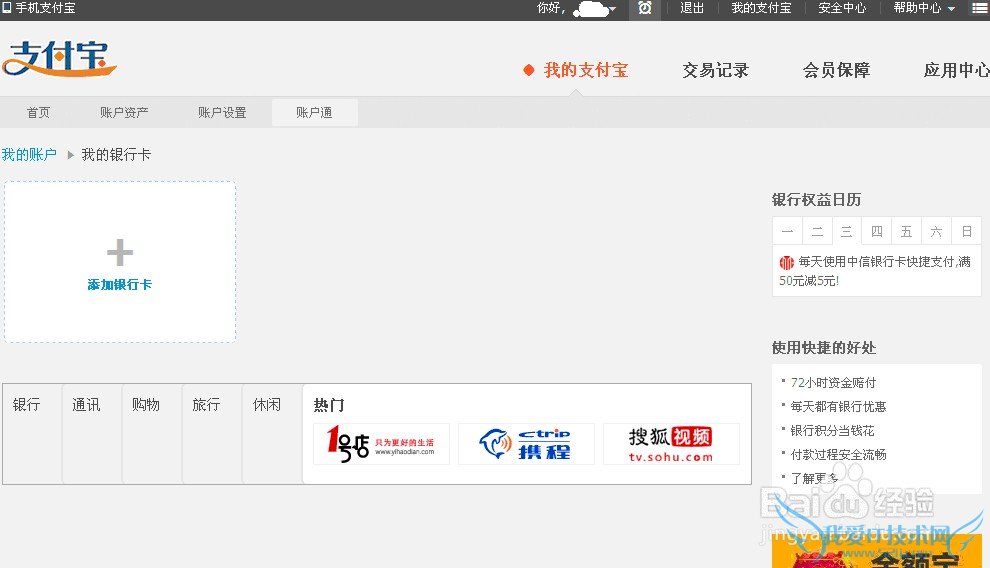Click the mobile phone icon beside 手机支付宝
Image resolution: width=990 pixels, height=568 pixels.
coord(6,8)
